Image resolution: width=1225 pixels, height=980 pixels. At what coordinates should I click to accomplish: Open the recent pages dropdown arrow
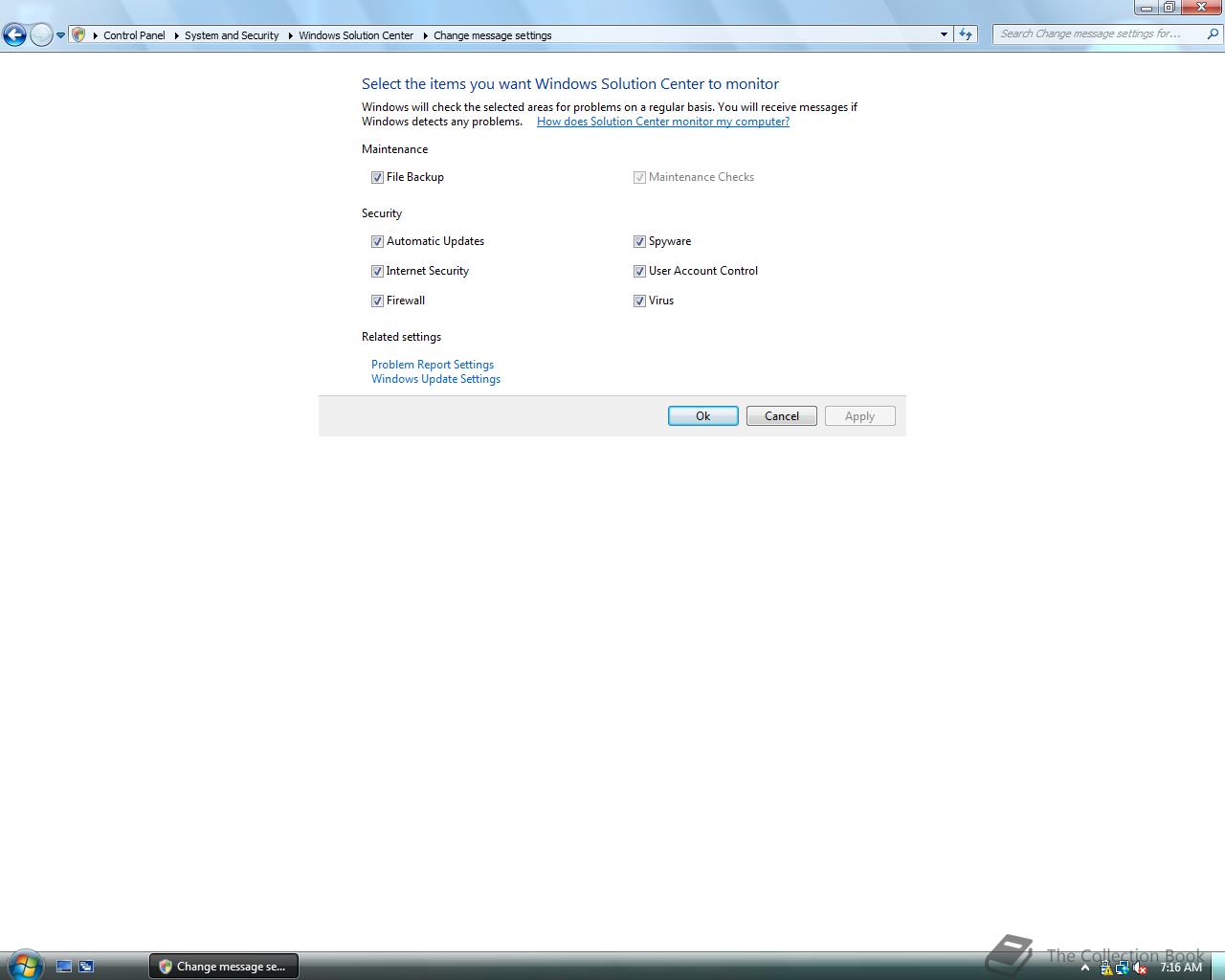[60, 35]
